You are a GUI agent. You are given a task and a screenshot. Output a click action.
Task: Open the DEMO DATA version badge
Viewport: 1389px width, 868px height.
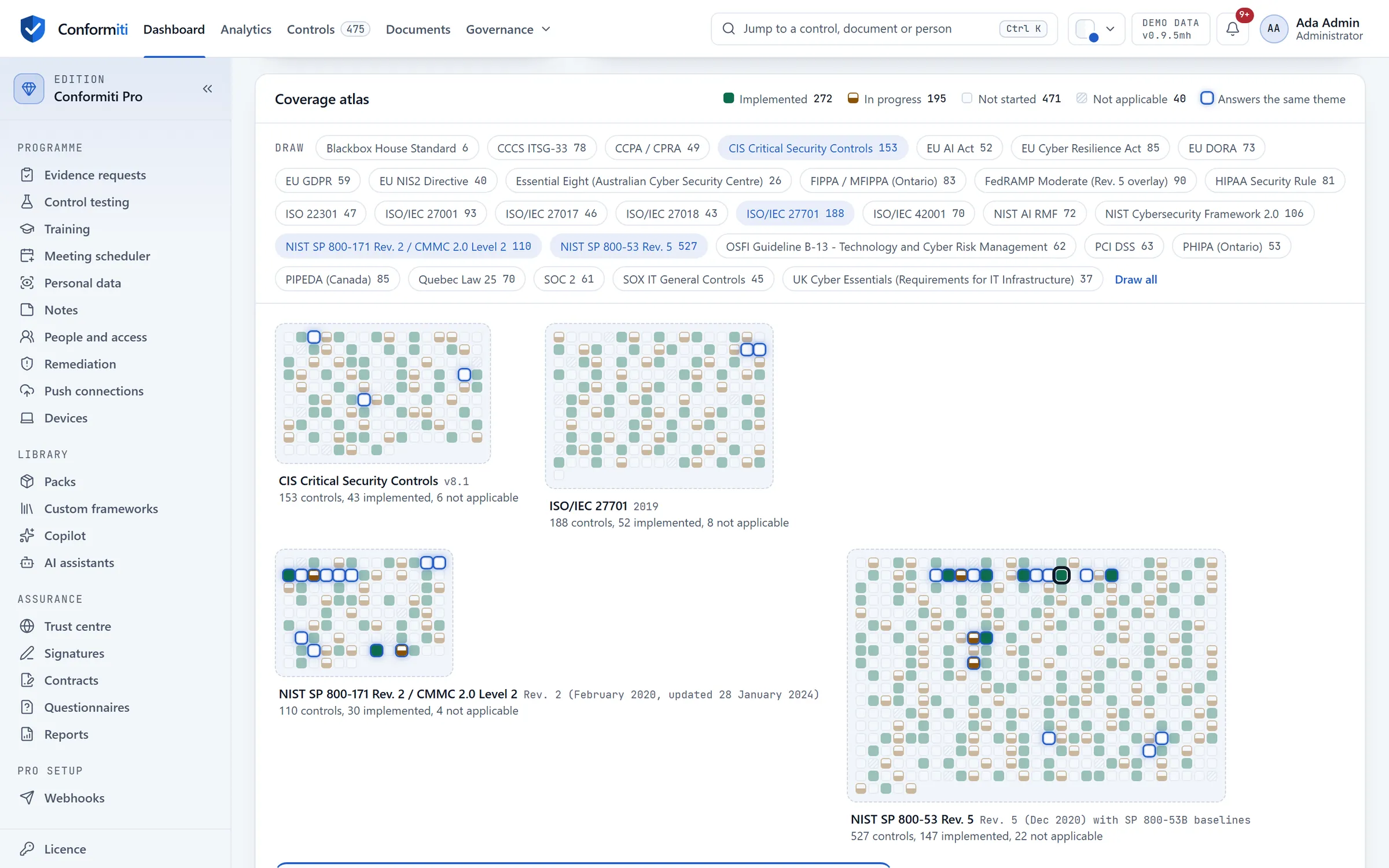[x=1170, y=29]
